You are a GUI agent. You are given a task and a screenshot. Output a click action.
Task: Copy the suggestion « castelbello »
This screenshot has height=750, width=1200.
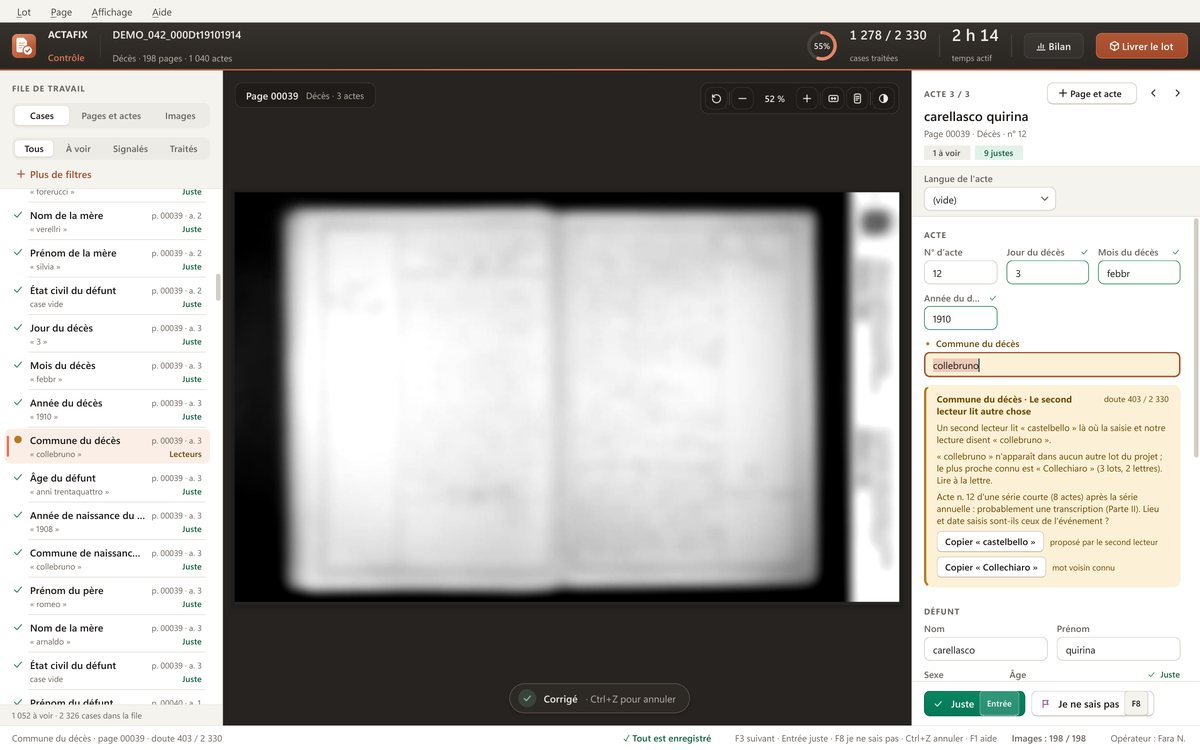(x=990, y=541)
